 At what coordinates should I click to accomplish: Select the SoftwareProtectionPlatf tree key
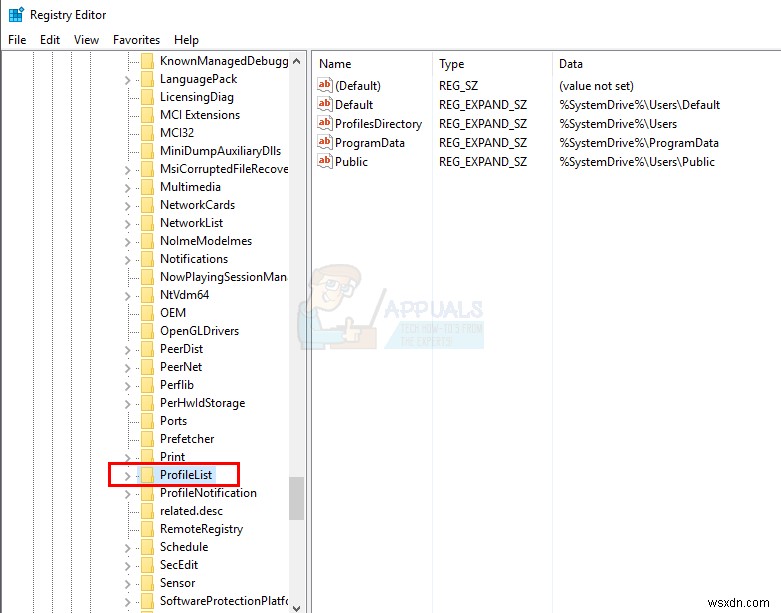coord(224,601)
